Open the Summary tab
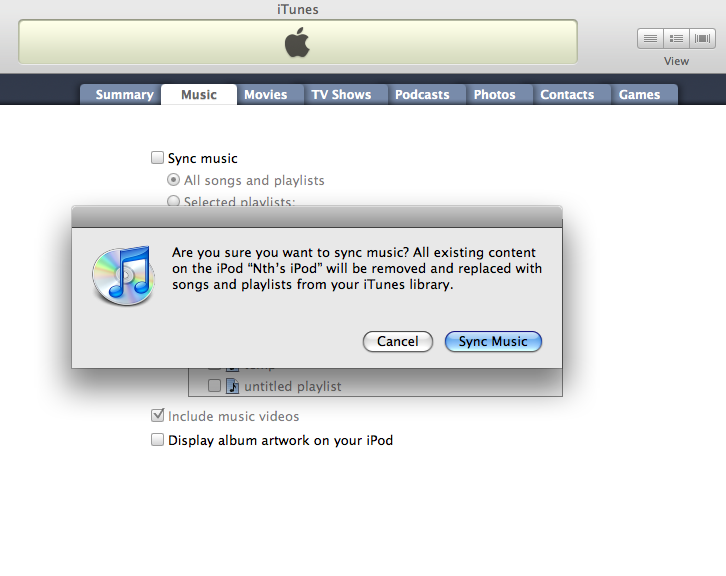The height and width of the screenshot is (576, 726). [121, 94]
